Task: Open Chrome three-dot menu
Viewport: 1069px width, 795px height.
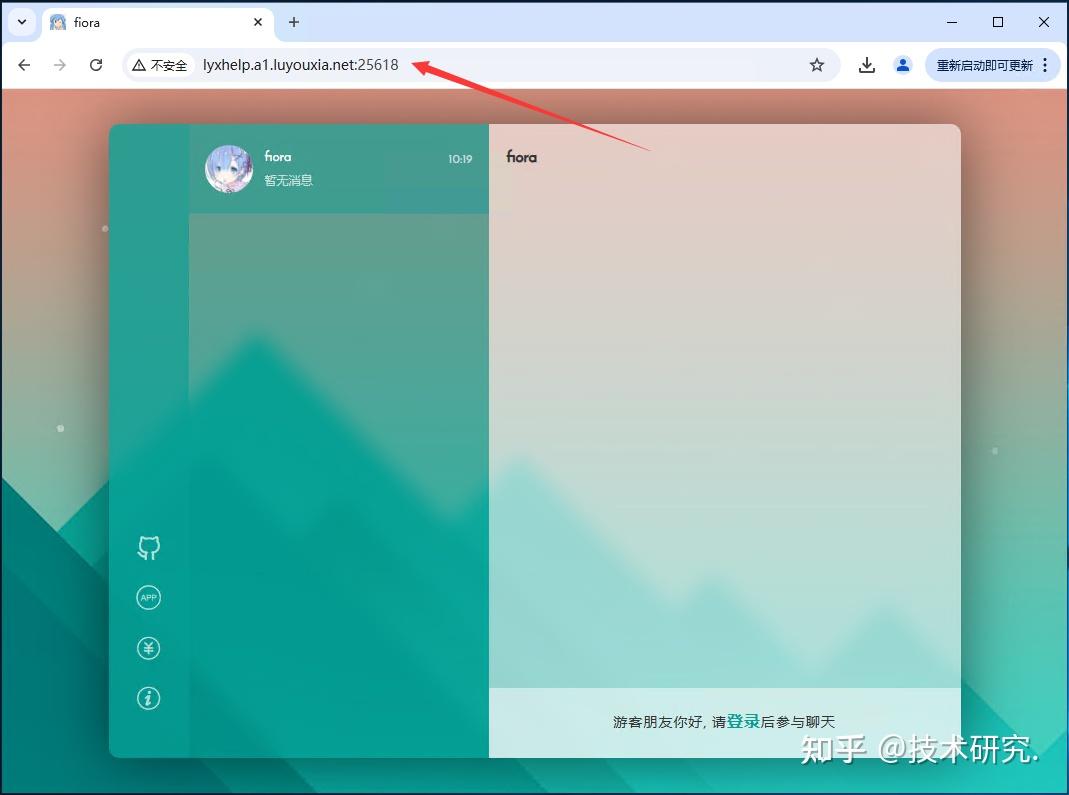Action: click(x=1045, y=65)
